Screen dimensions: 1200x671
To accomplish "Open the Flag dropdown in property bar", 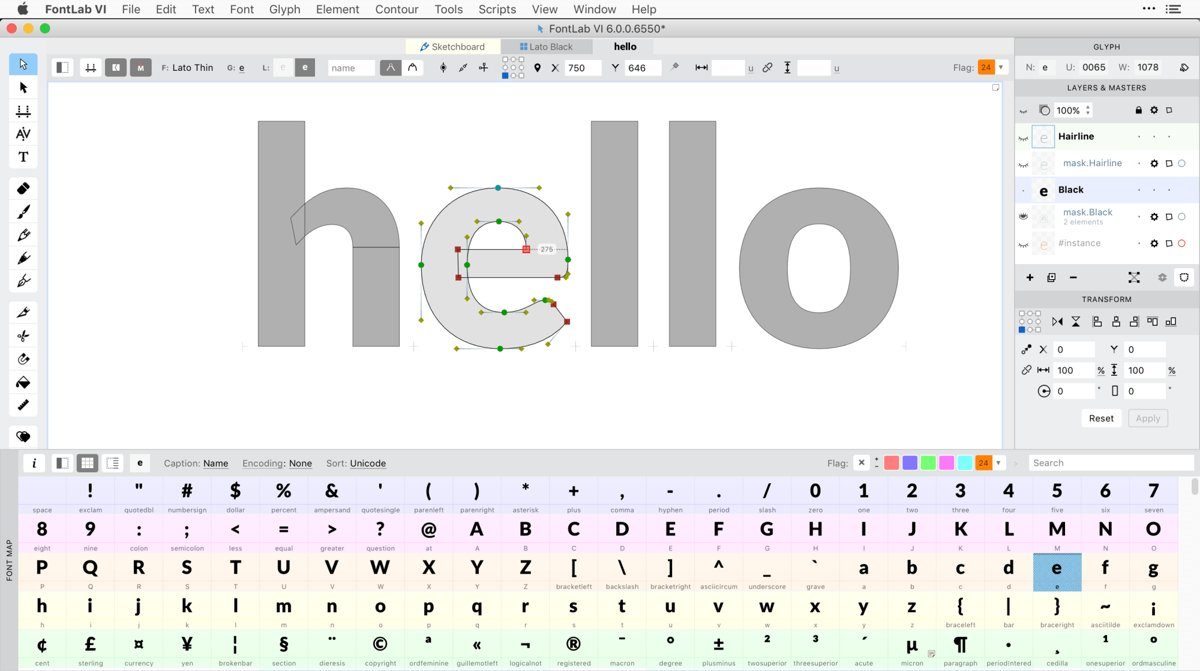I will (1002, 68).
